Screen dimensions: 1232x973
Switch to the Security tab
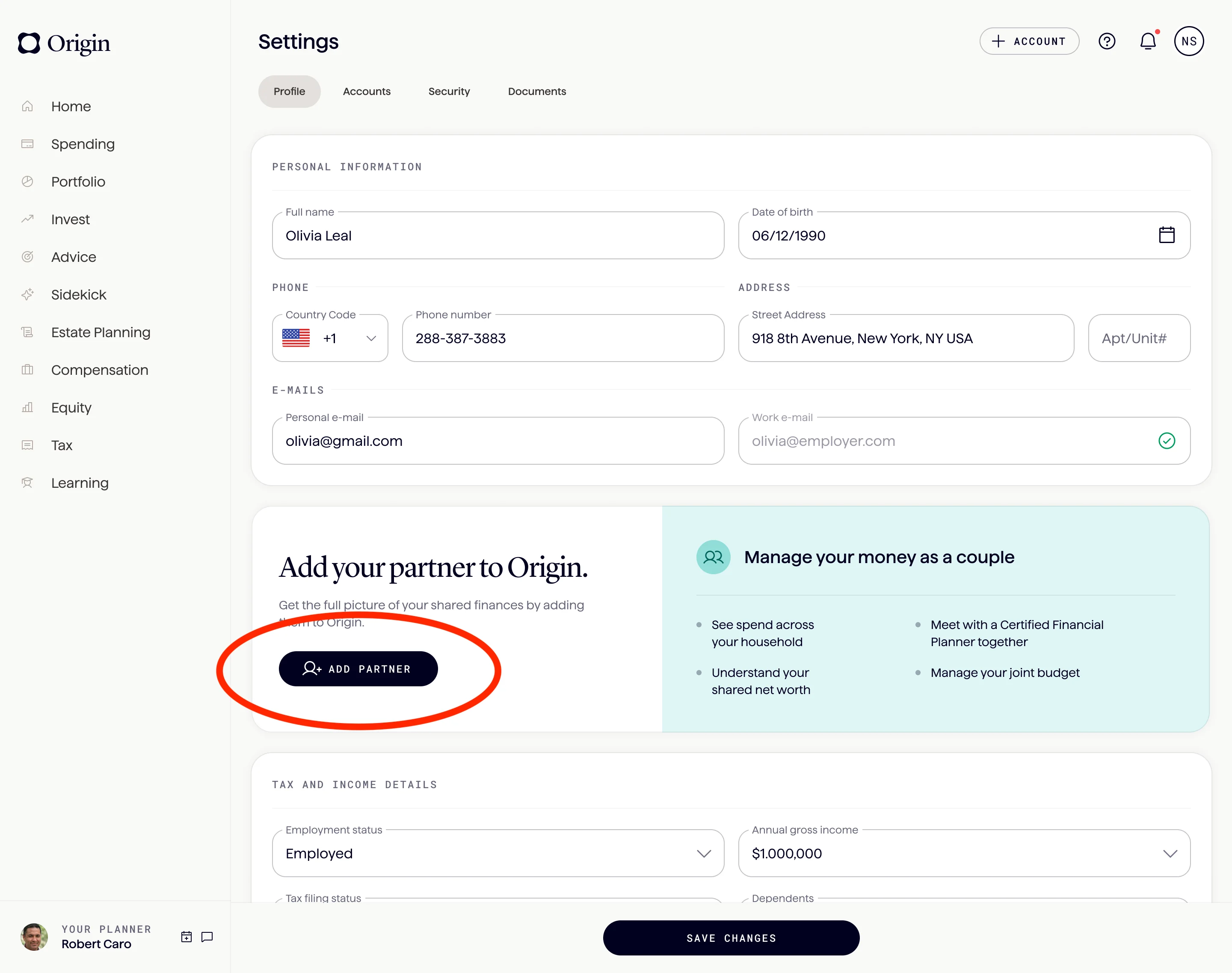tap(449, 91)
